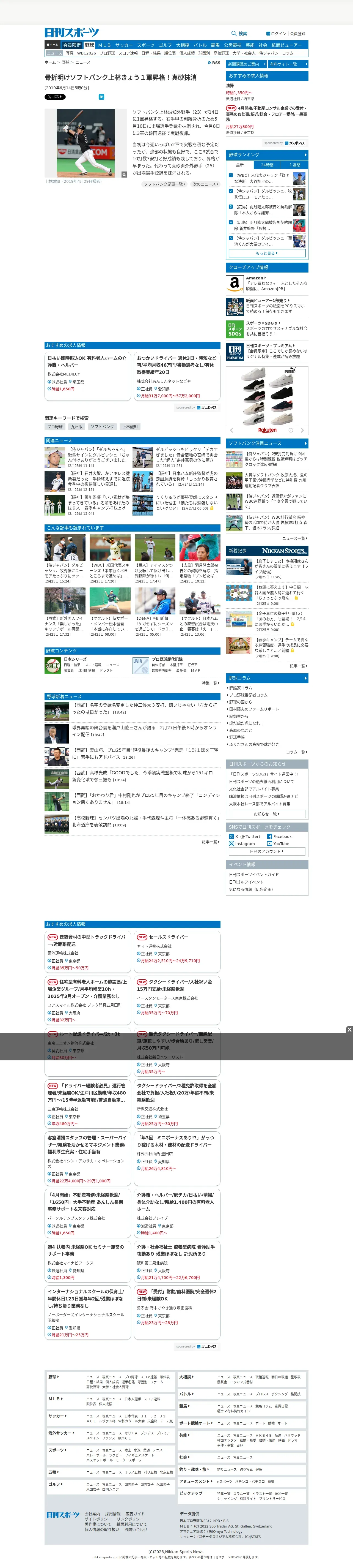The height and width of the screenshot is (1568, 353).
Task: Click the 日刊スポーツ header logo
Action: [72, 32]
